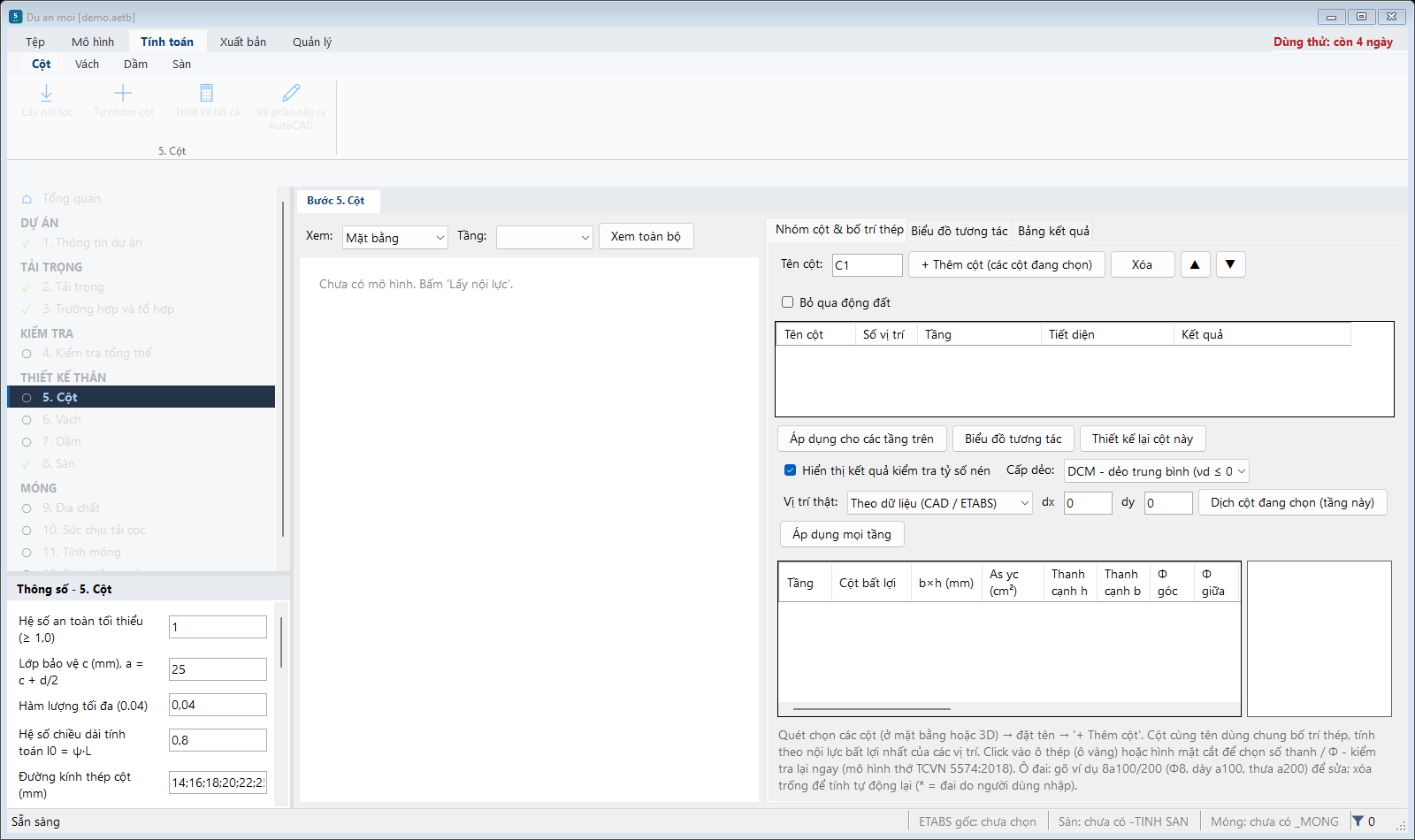Viewport: 1415px width, 840px height.
Task: Open the 'Xem' Mặt bằng dropdown
Action: pos(394,237)
